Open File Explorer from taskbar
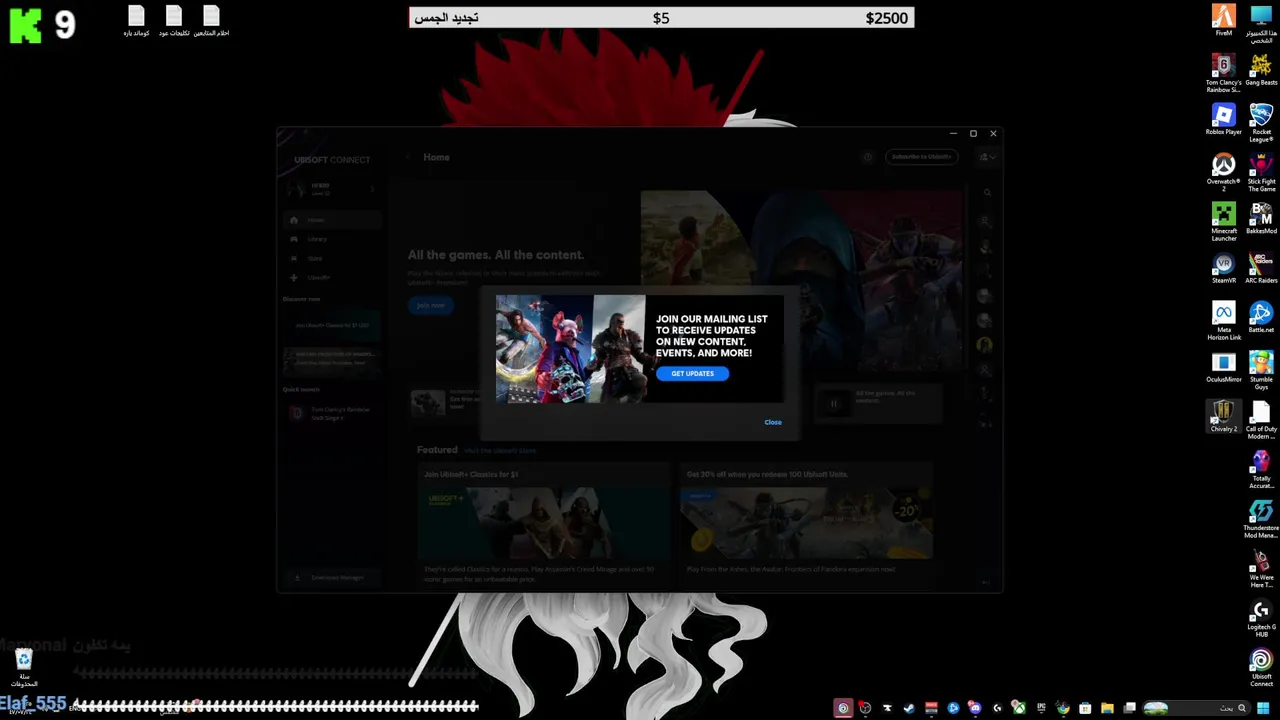The image size is (1280, 720). click(x=1107, y=708)
